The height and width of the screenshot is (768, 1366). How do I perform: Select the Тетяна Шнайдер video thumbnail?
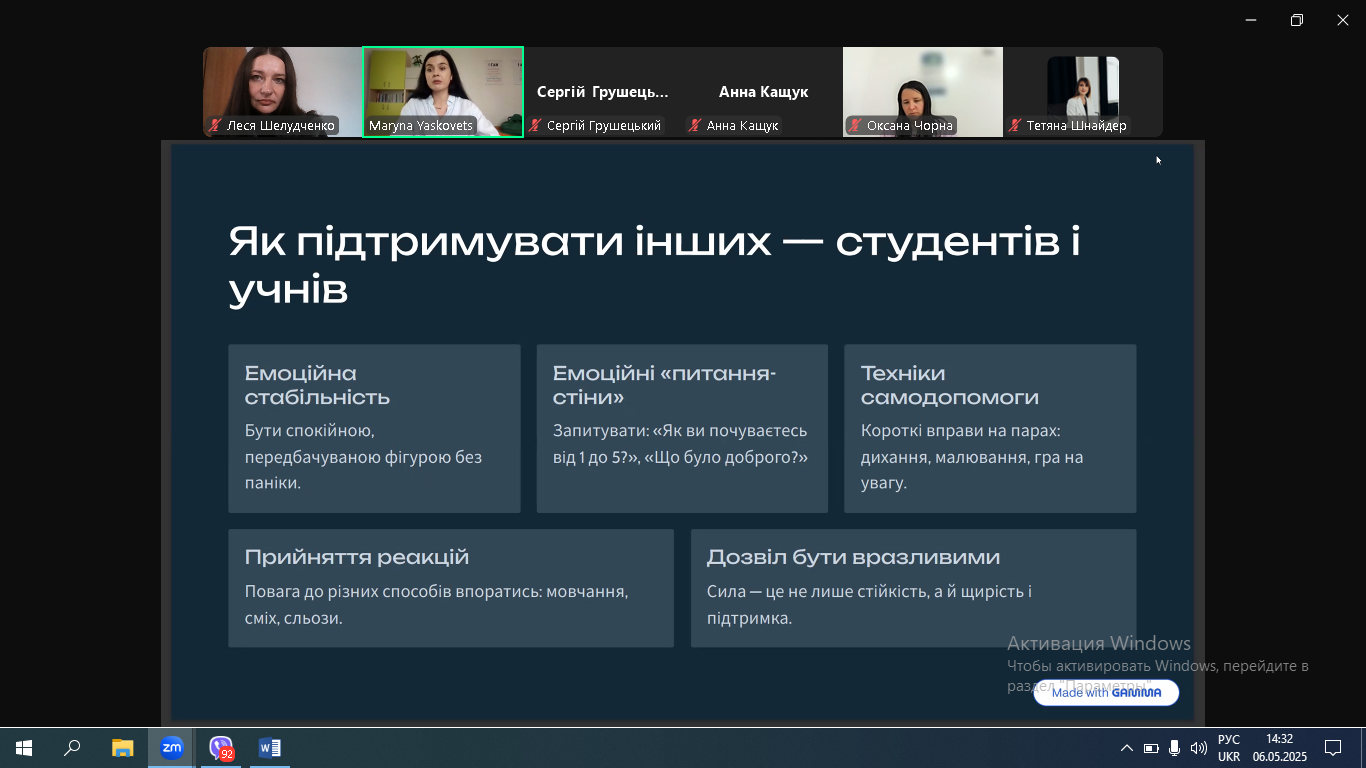[x=1082, y=90]
